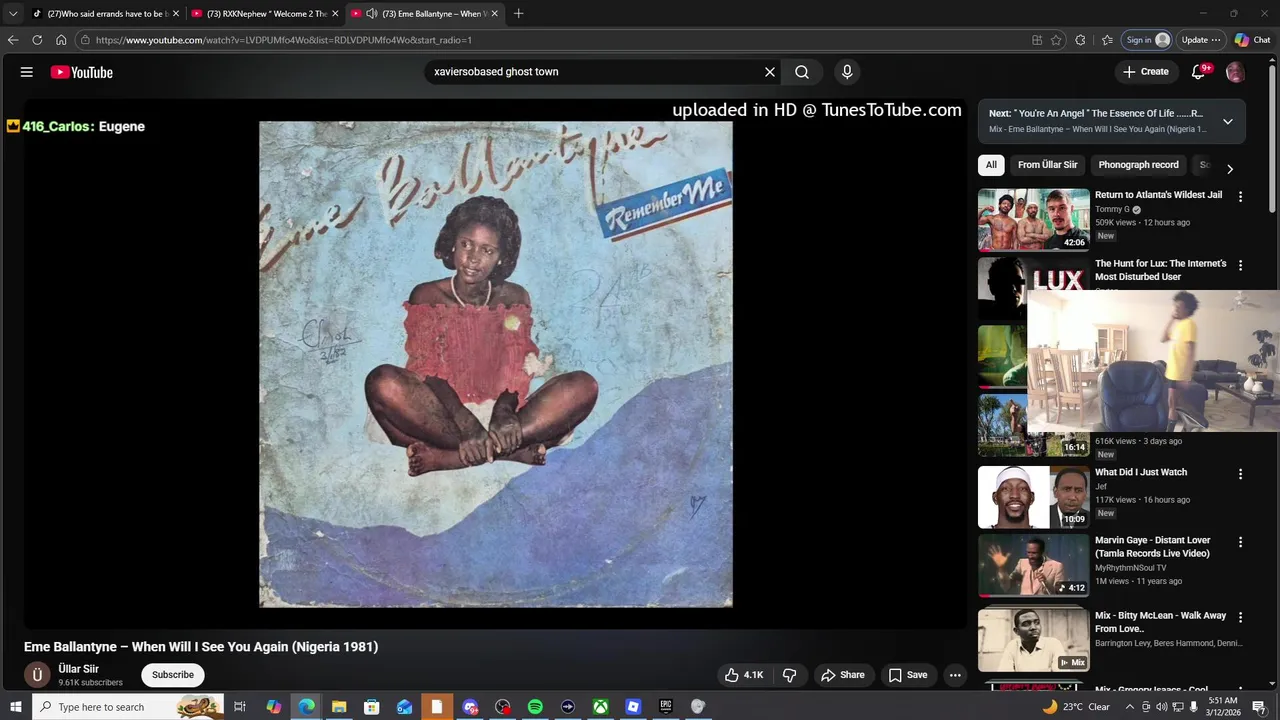1280x720 pixels.
Task: Share the Eme Ballantyne video
Action: [843, 675]
